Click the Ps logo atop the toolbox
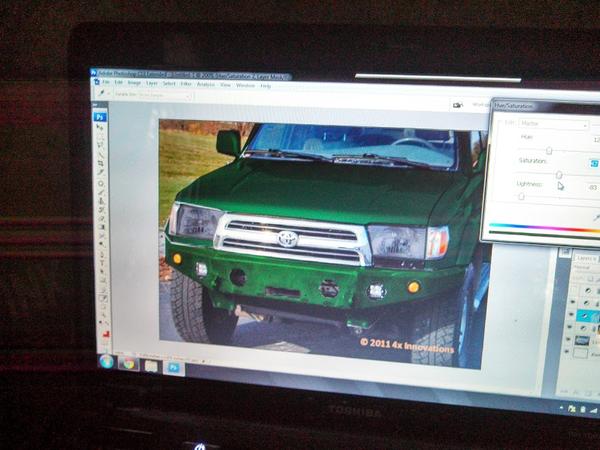The width and height of the screenshot is (600, 450). tap(100, 116)
